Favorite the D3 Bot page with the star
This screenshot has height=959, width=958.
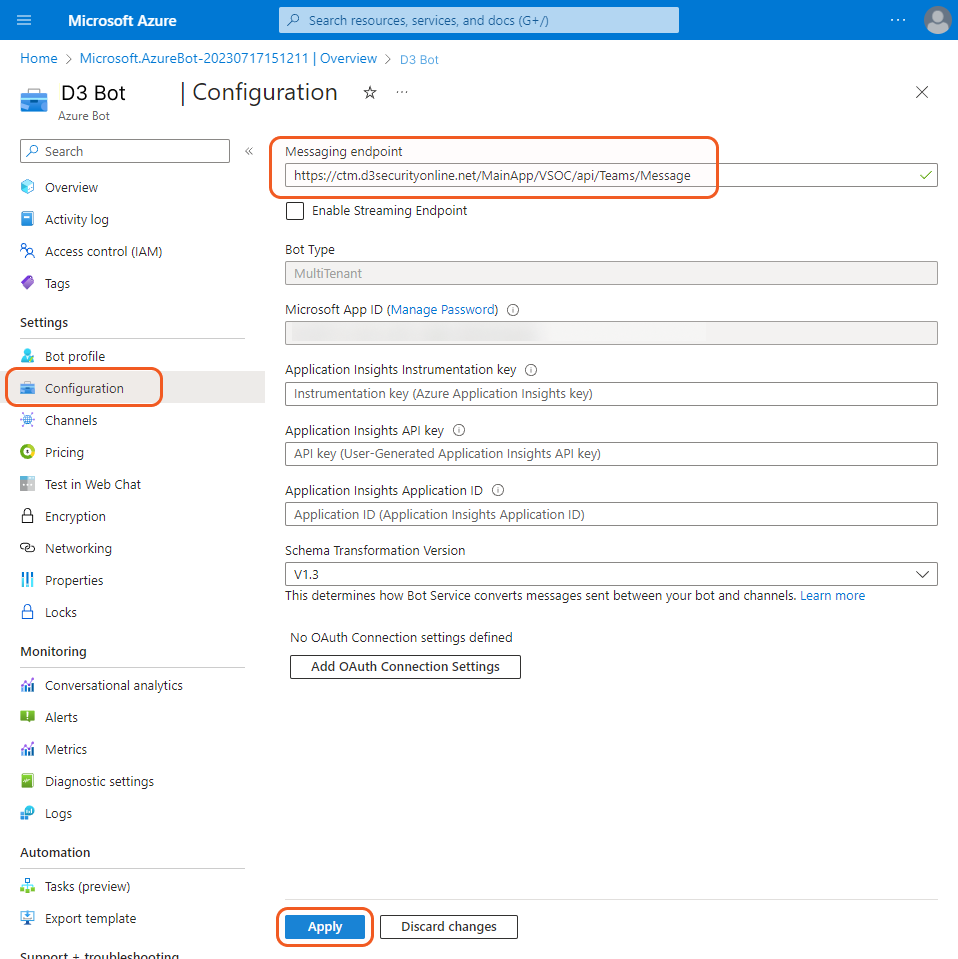369,92
